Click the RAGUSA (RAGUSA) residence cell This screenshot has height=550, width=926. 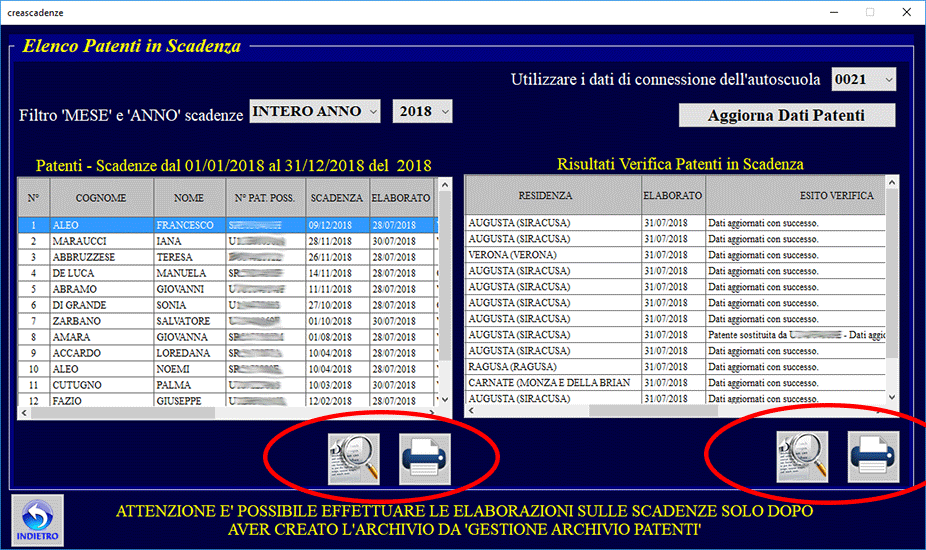click(553, 366)
